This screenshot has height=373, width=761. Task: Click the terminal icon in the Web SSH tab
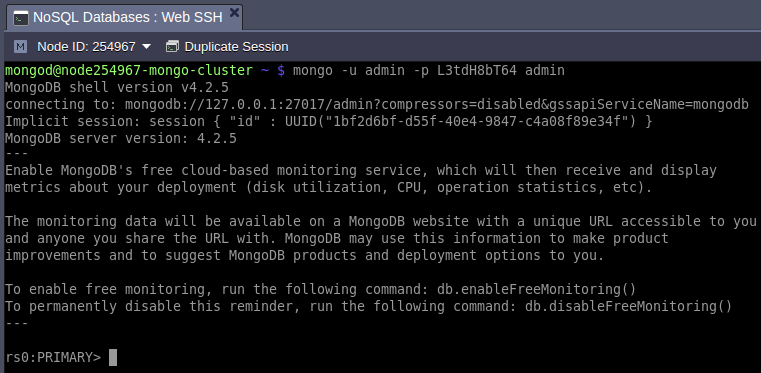pos(21,18)
